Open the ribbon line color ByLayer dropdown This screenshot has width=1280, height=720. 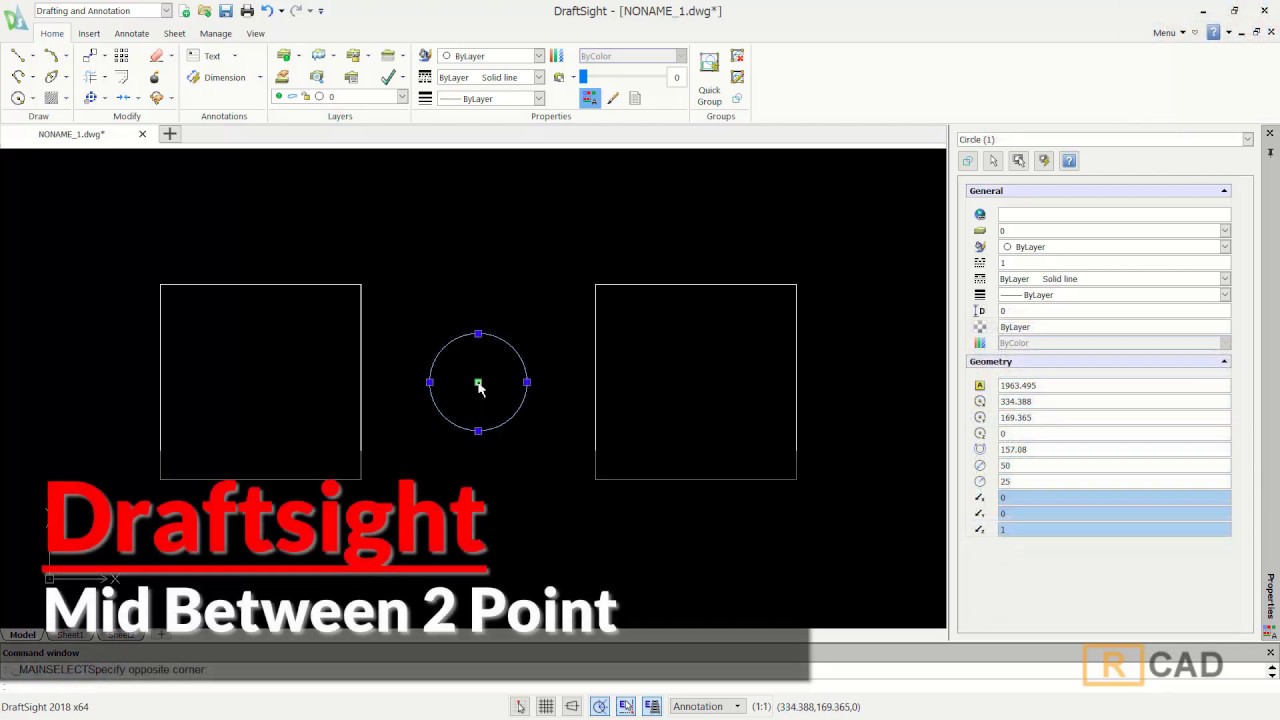pos(492,56)
